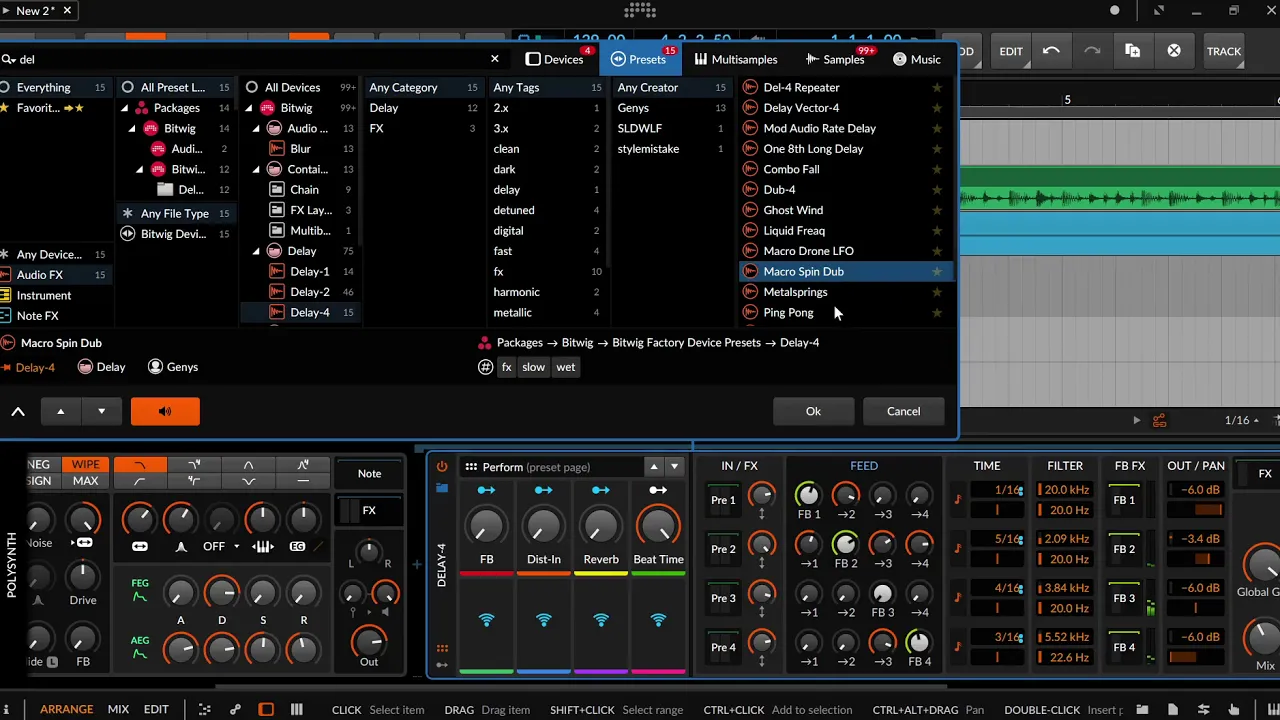
Task: Favorite the Liquid Freaq preset star
Action: click(937, 230)
